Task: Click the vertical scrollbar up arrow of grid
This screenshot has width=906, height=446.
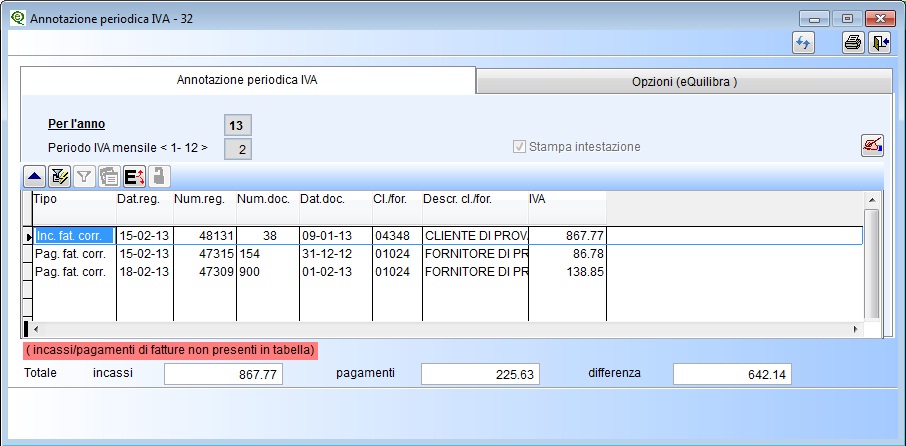Action: (x=872, y=200)
